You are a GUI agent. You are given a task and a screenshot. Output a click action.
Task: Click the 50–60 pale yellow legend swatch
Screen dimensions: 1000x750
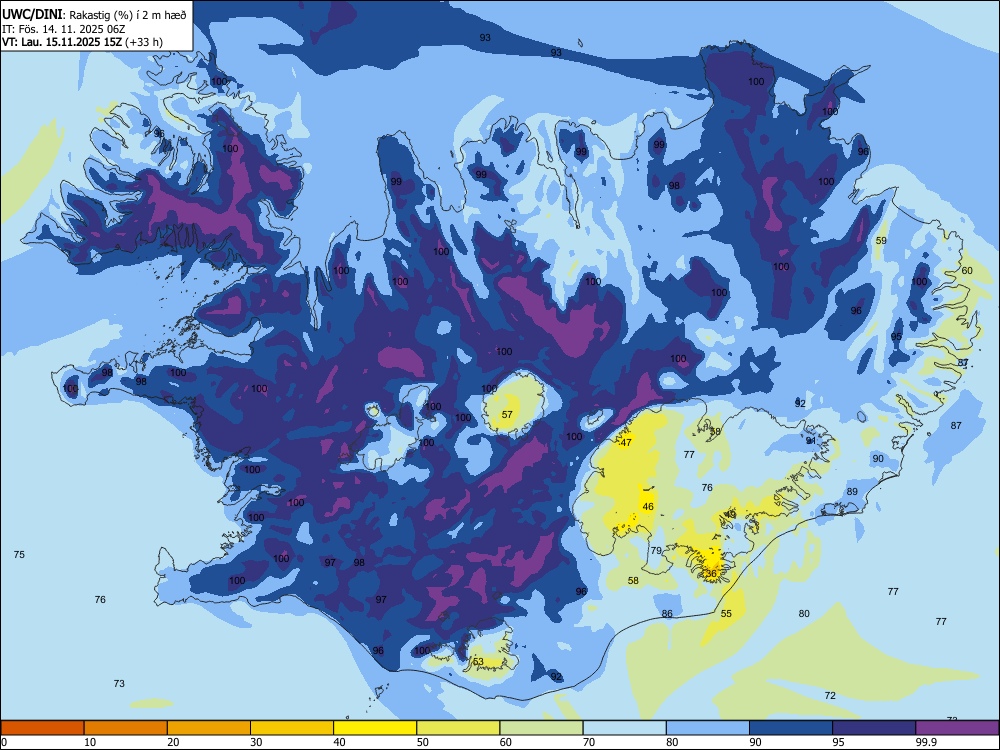pos(459,728)
